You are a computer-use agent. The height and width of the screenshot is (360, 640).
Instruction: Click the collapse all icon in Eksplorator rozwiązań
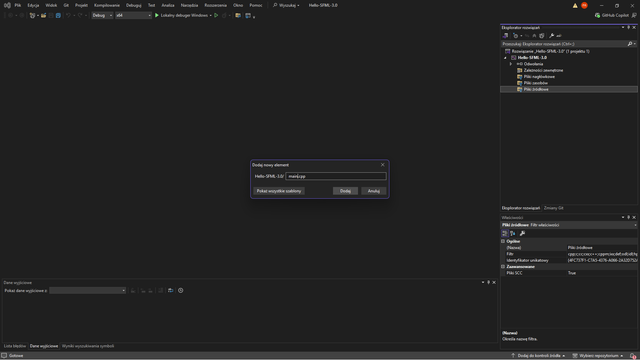534,36
